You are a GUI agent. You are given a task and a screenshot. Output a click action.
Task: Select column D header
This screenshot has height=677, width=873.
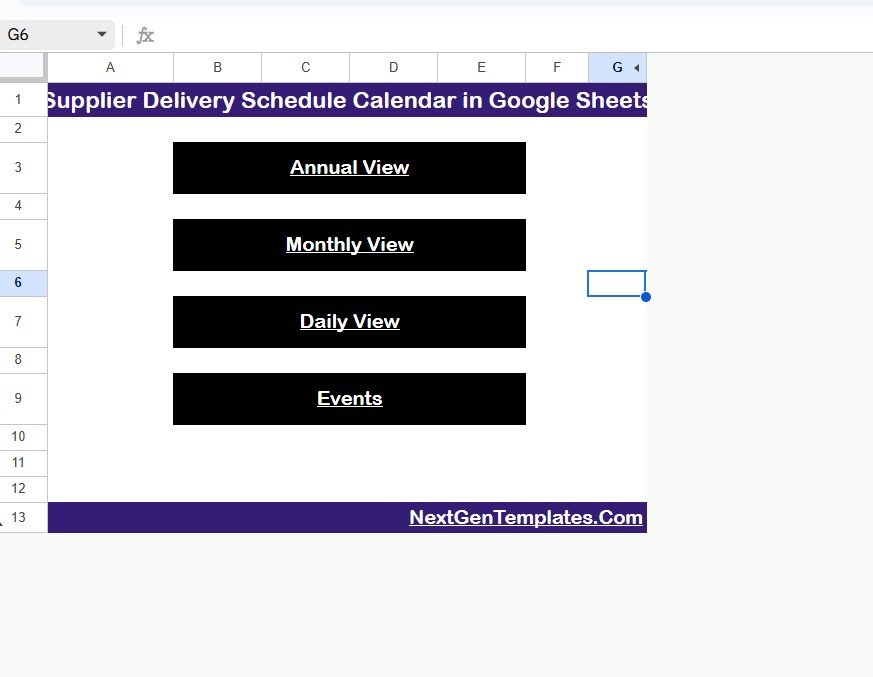pyautogui.click(x=393, y=67)
